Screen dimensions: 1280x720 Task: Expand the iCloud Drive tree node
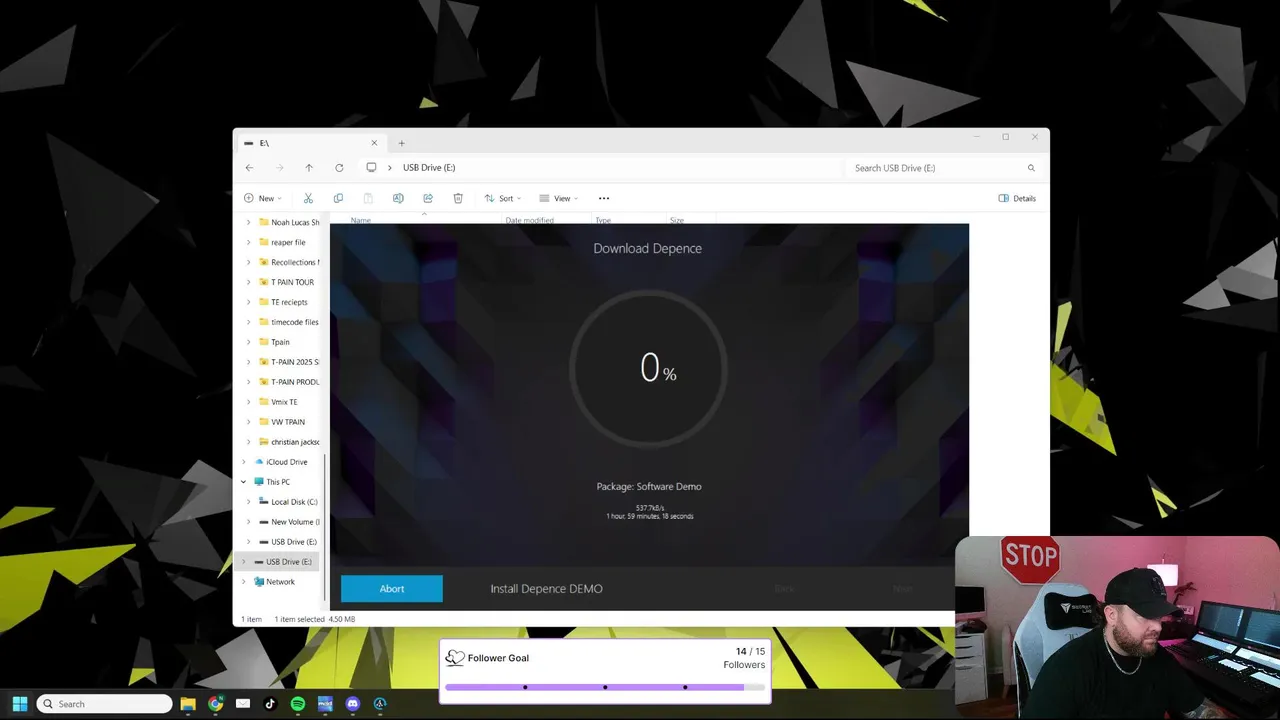coord(243,462)
